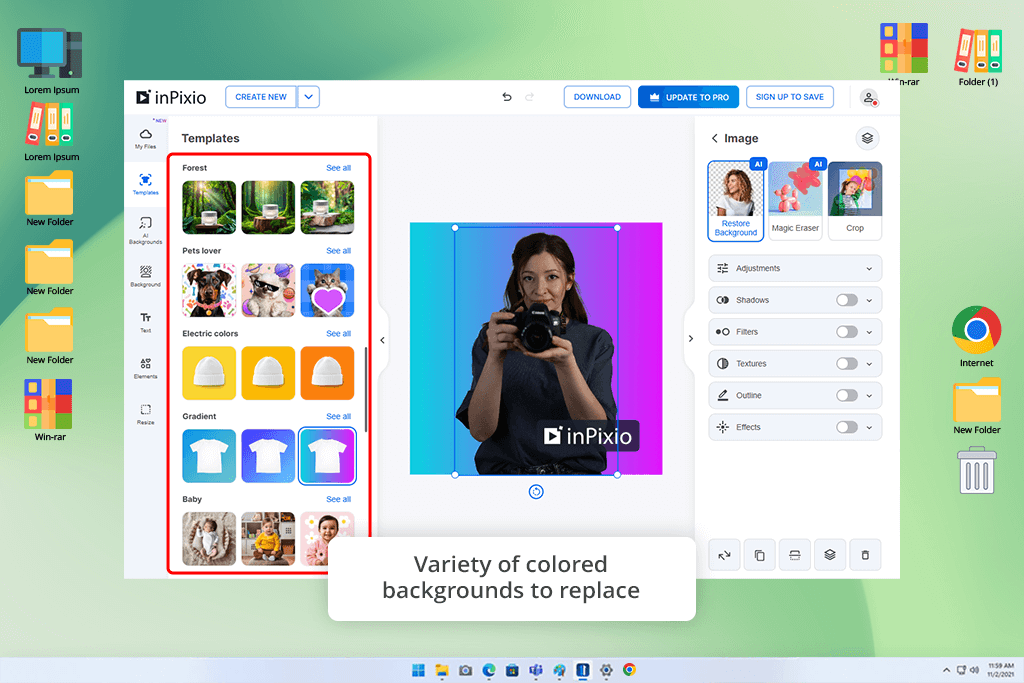Select the first Forest template thumbnail

pyautogui.click(x=209, y=208)
